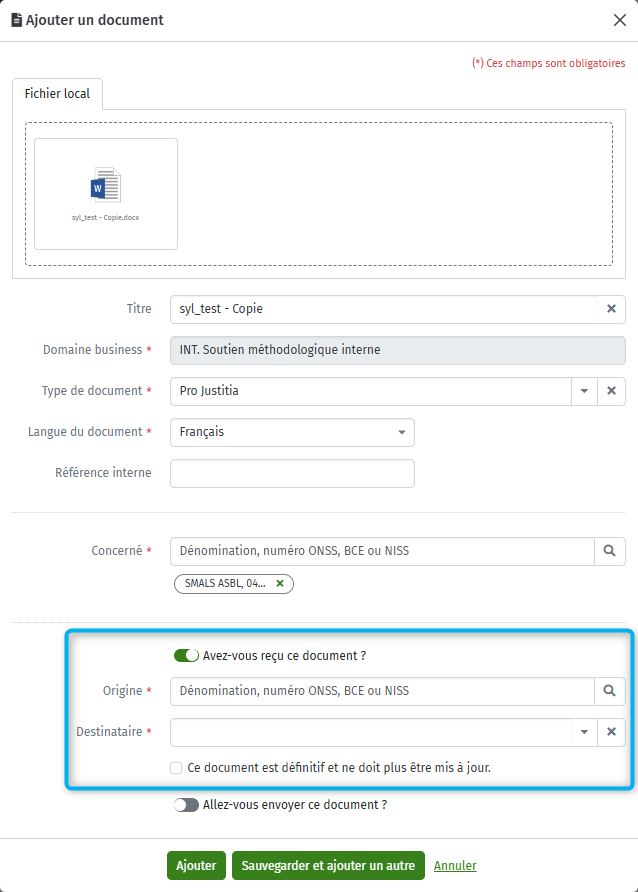Focus the Référence interne input field
Screen dimensions: 638x892
tap(292, 473)
